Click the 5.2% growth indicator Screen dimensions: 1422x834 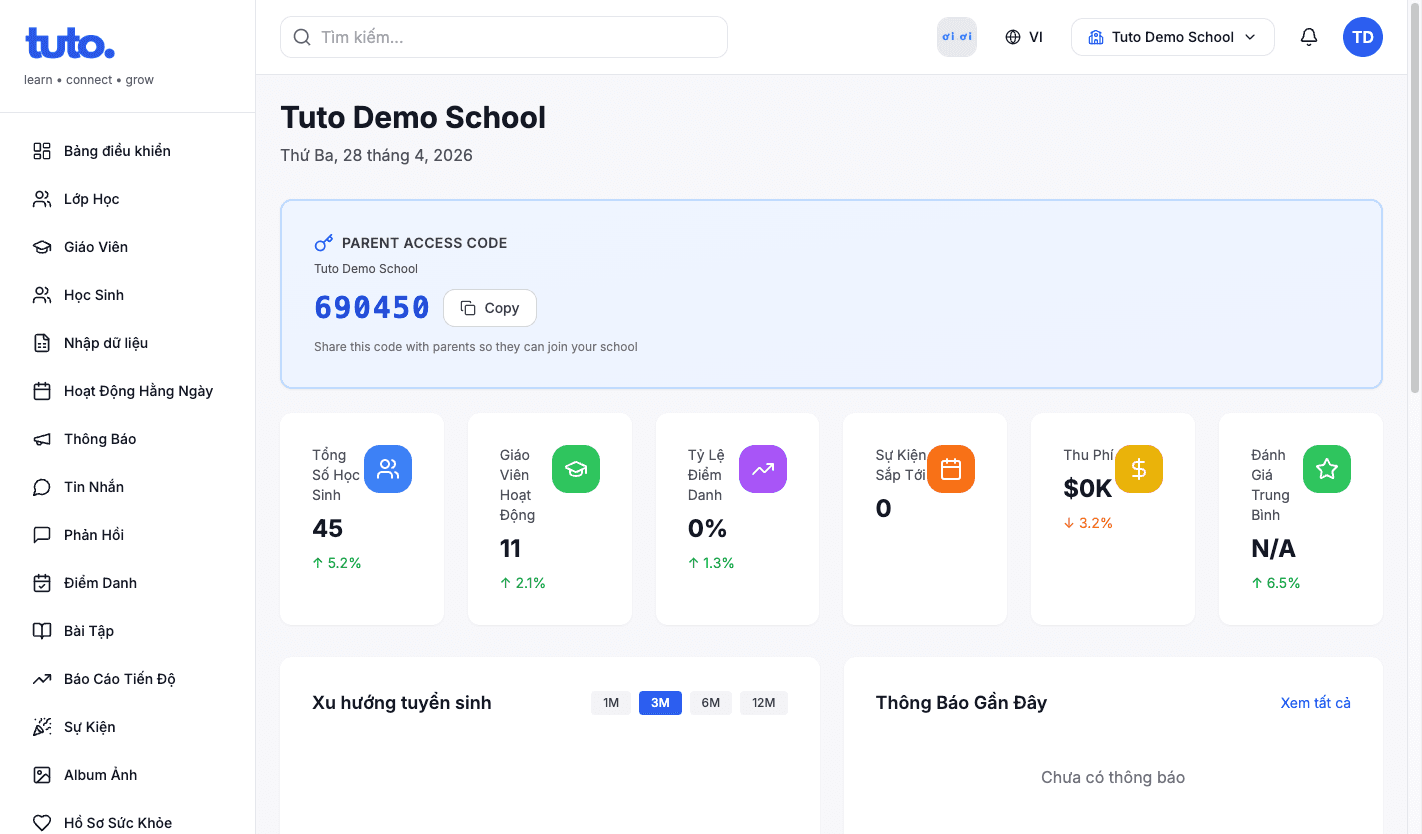click(x=337, y=563)
